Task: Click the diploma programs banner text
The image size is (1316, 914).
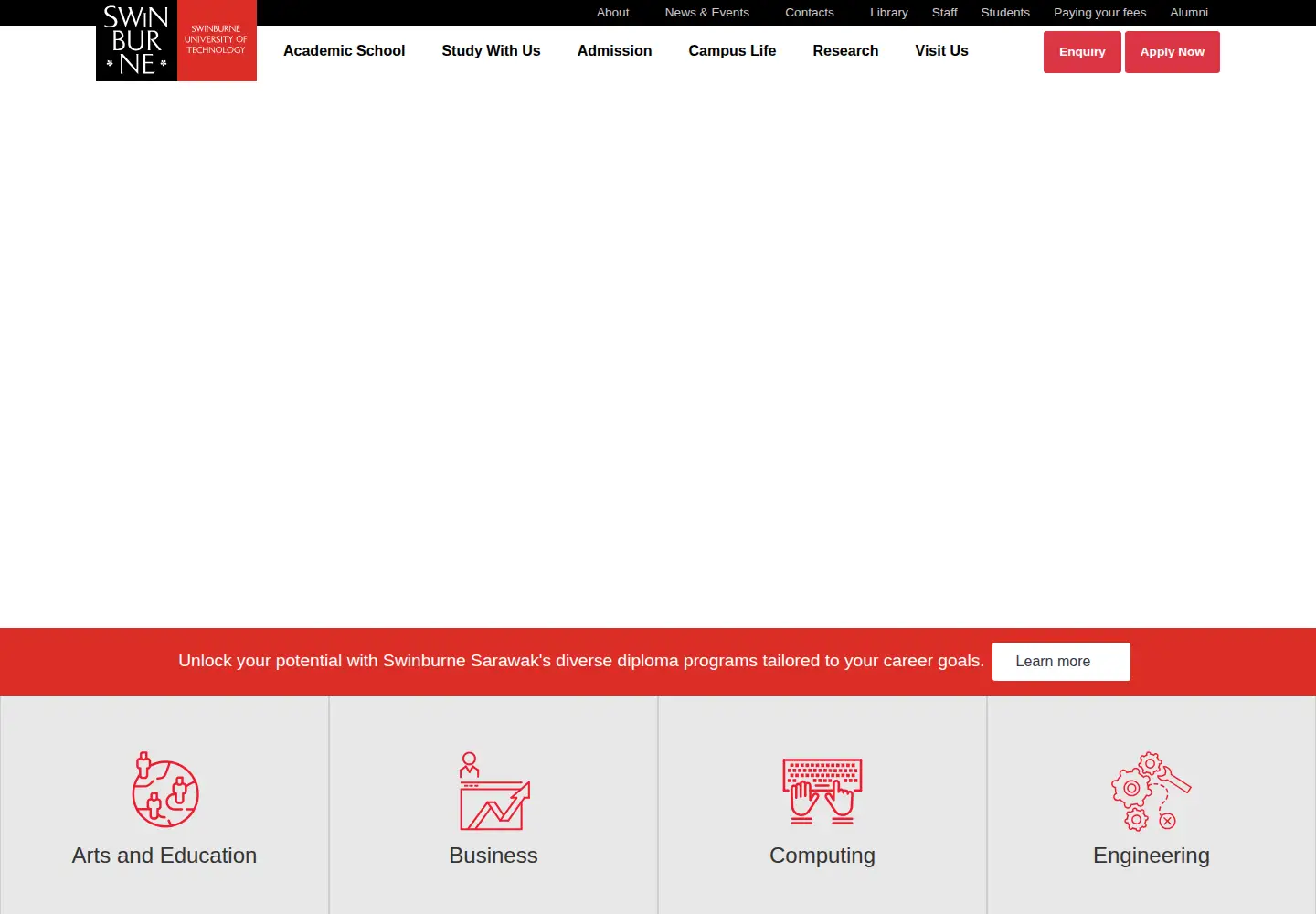Action: click(x=581, y=661)
